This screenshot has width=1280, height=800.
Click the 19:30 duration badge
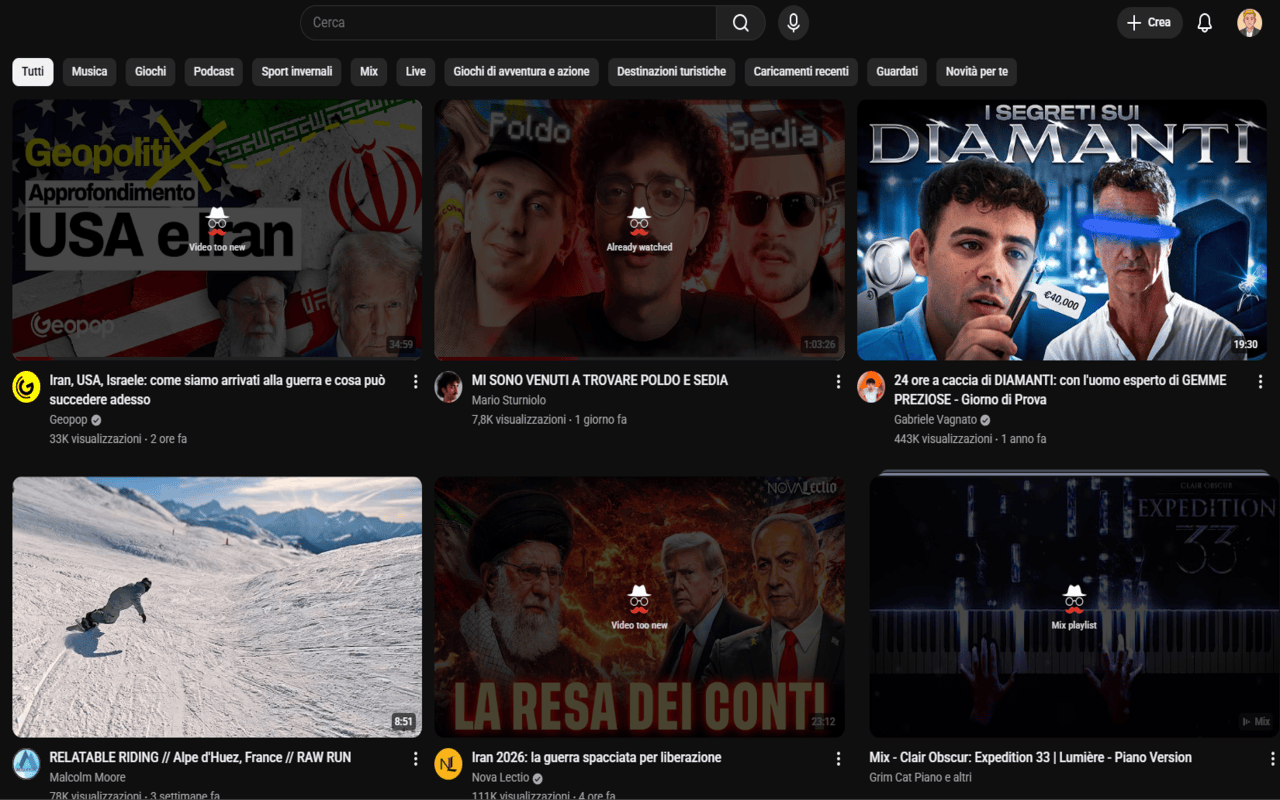tap(1245, 344)
